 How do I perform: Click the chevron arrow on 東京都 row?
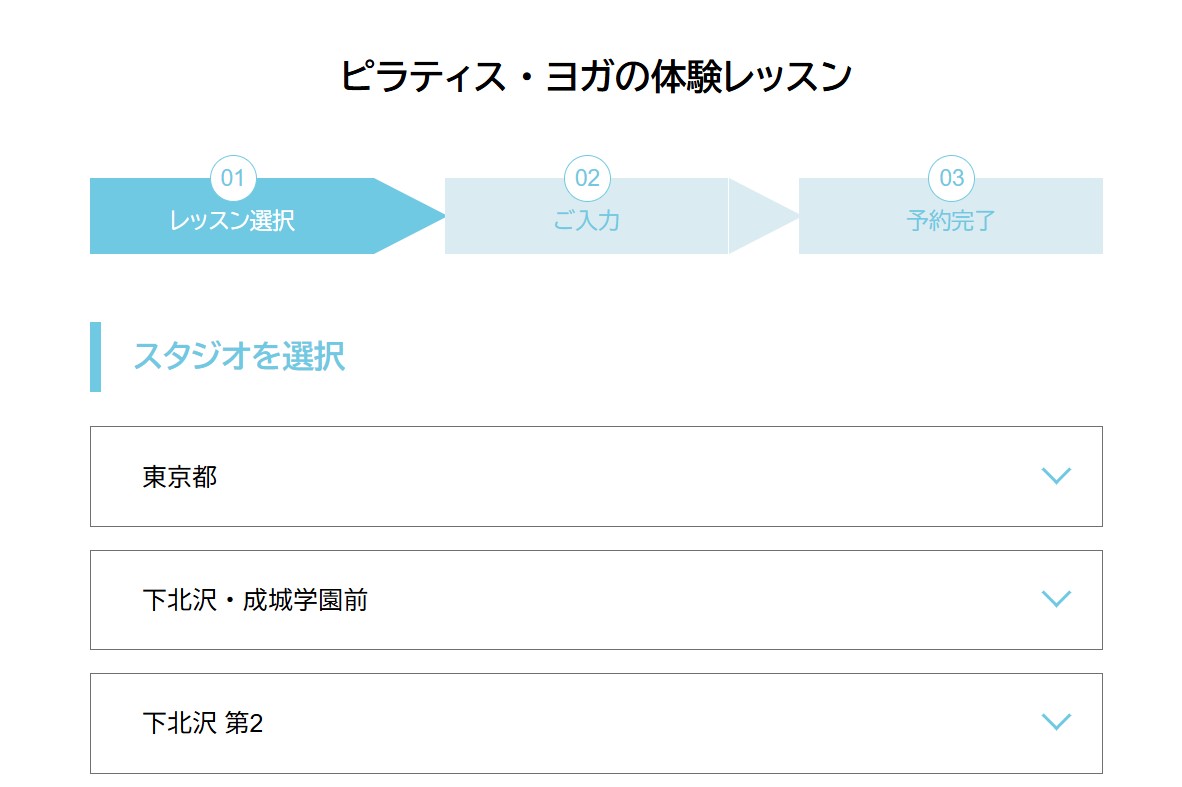pos(1056,476)
